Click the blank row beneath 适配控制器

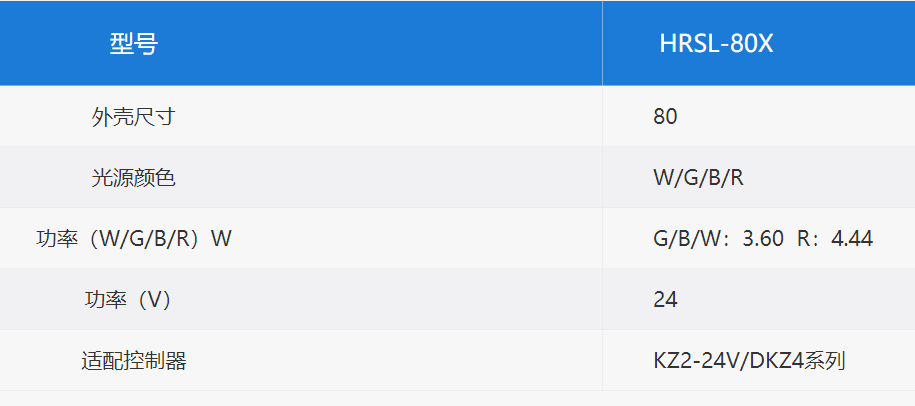pyautogui.click(x=458, y=398)
